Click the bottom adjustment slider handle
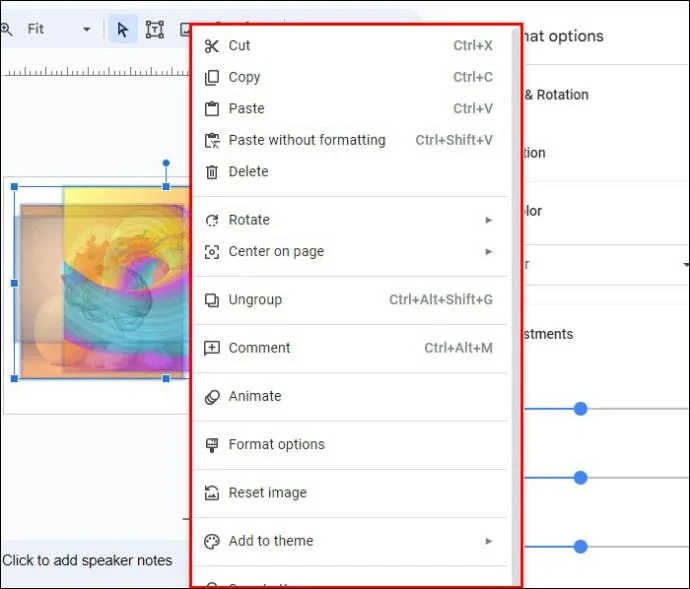This screenshot has height=589, width=690. 580,547
